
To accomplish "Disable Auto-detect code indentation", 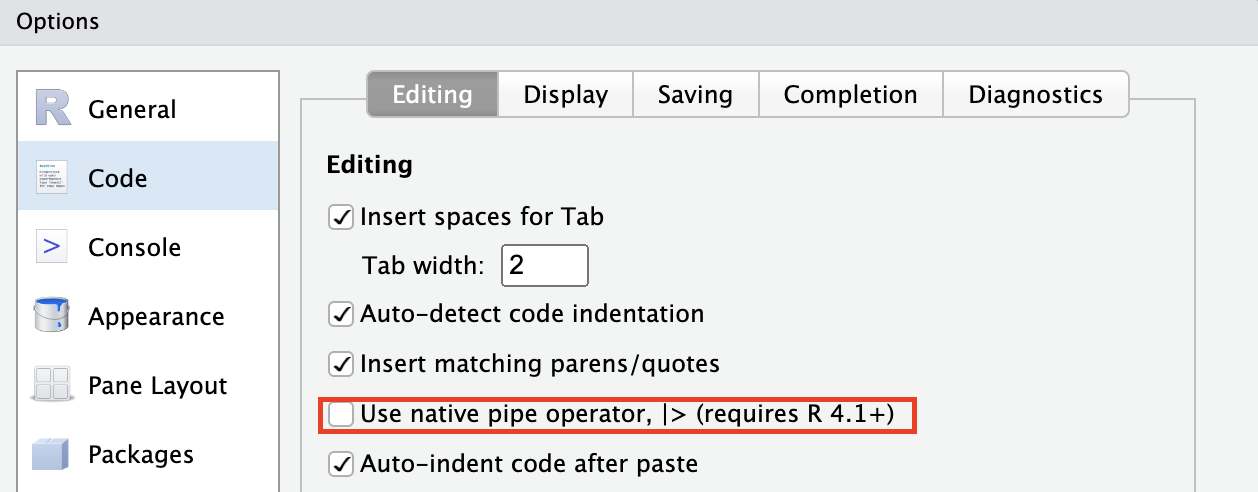I will click(341, 314).
